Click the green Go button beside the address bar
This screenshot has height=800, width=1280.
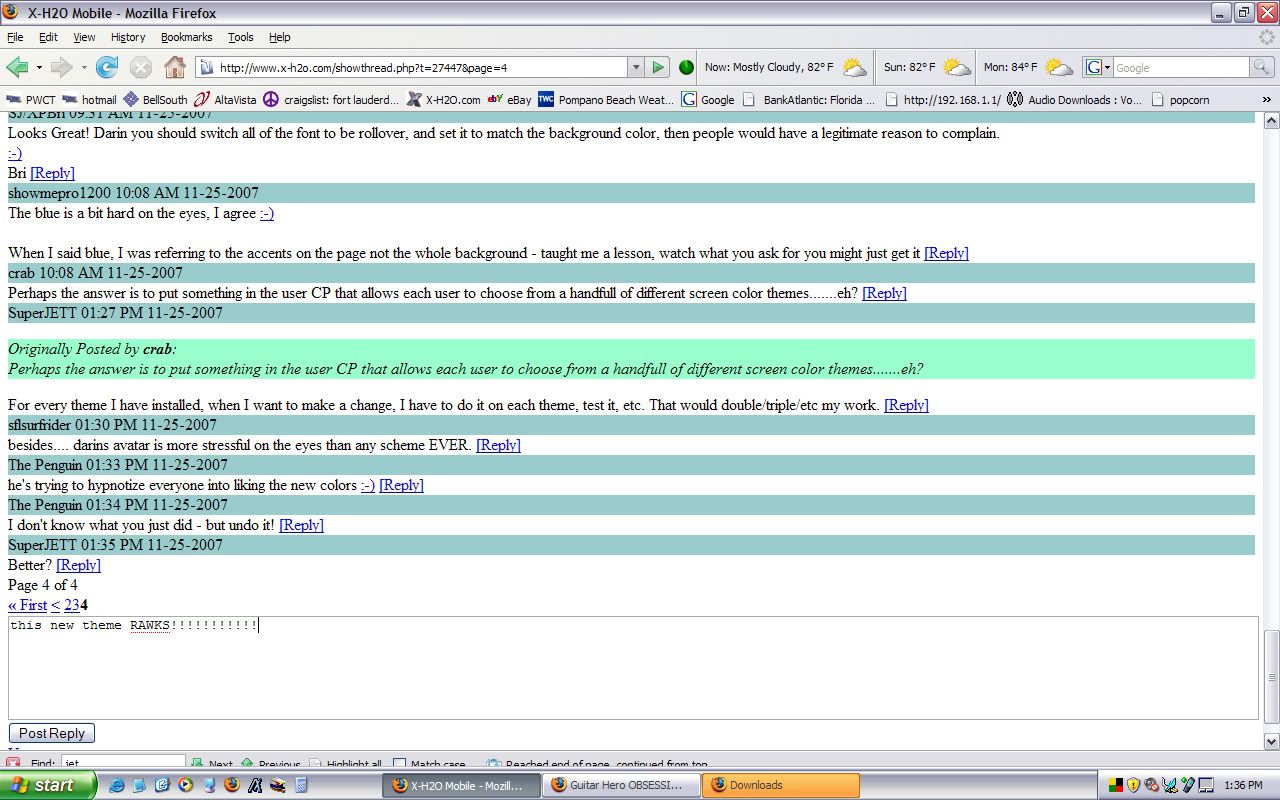coord(658,67)
